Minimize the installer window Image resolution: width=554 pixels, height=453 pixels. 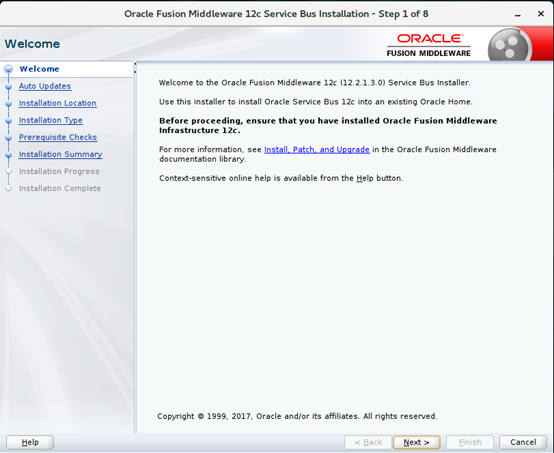pos(518,14)
